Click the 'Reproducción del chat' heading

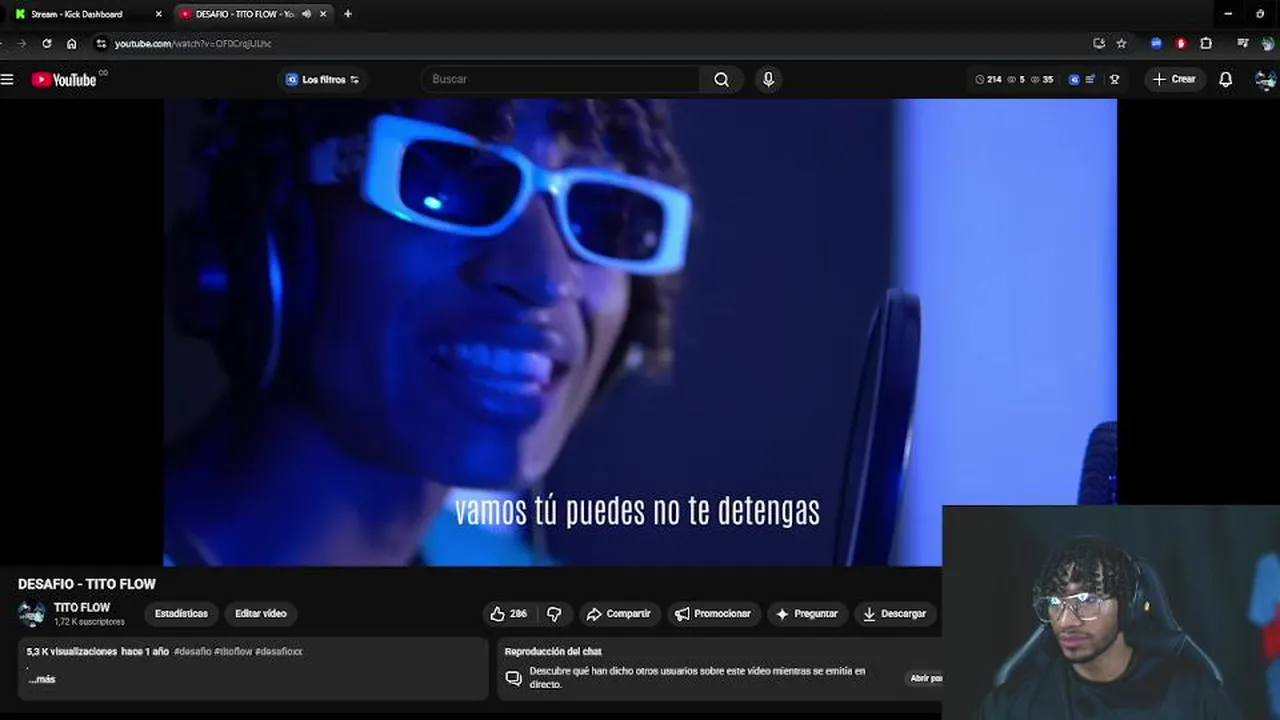(553, 652)
